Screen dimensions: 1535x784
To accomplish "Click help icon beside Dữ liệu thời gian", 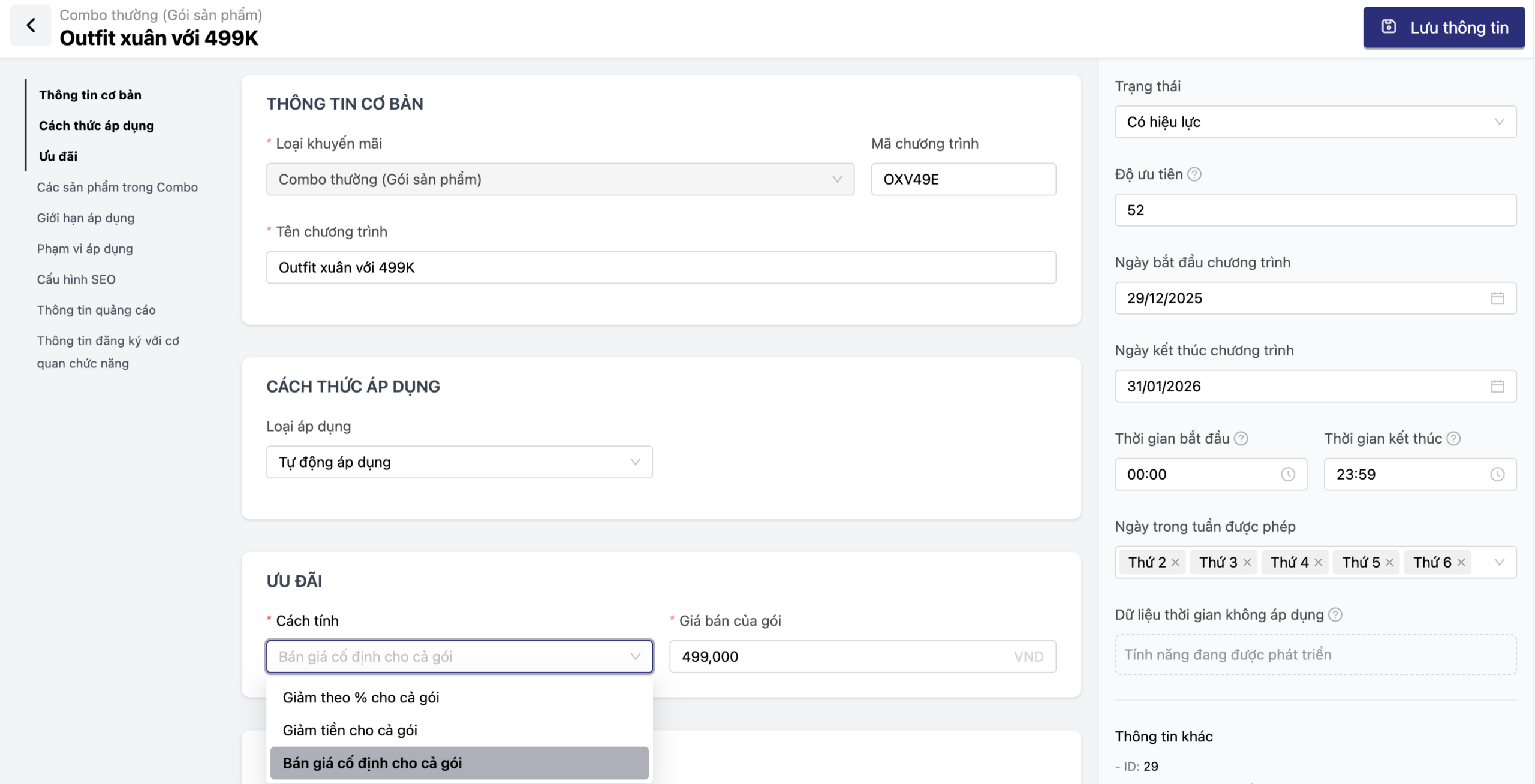I will pyautogui.click(x=1335, y=615).
